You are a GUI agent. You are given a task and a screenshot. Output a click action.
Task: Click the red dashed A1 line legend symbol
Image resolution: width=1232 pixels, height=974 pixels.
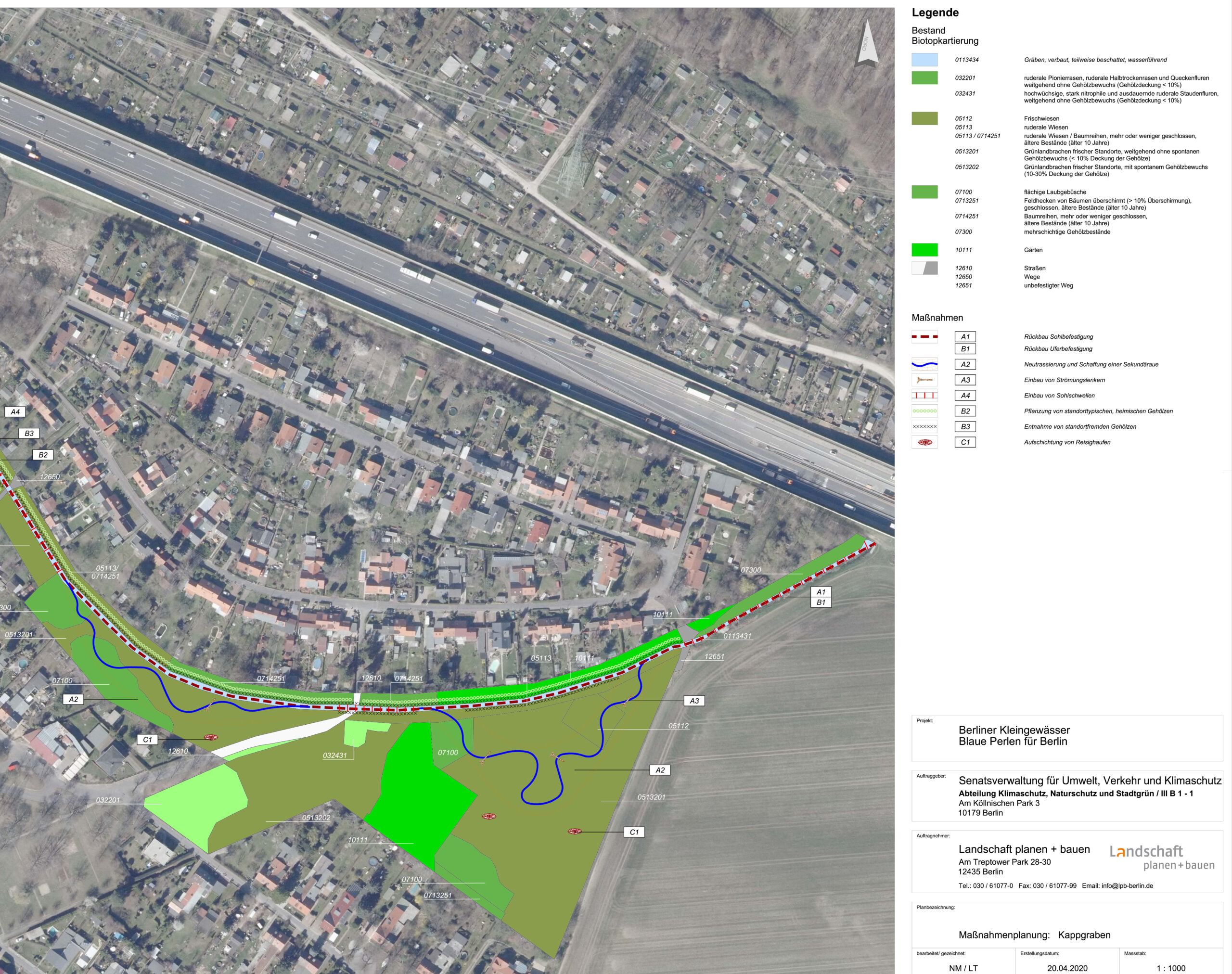coord(924,337)
